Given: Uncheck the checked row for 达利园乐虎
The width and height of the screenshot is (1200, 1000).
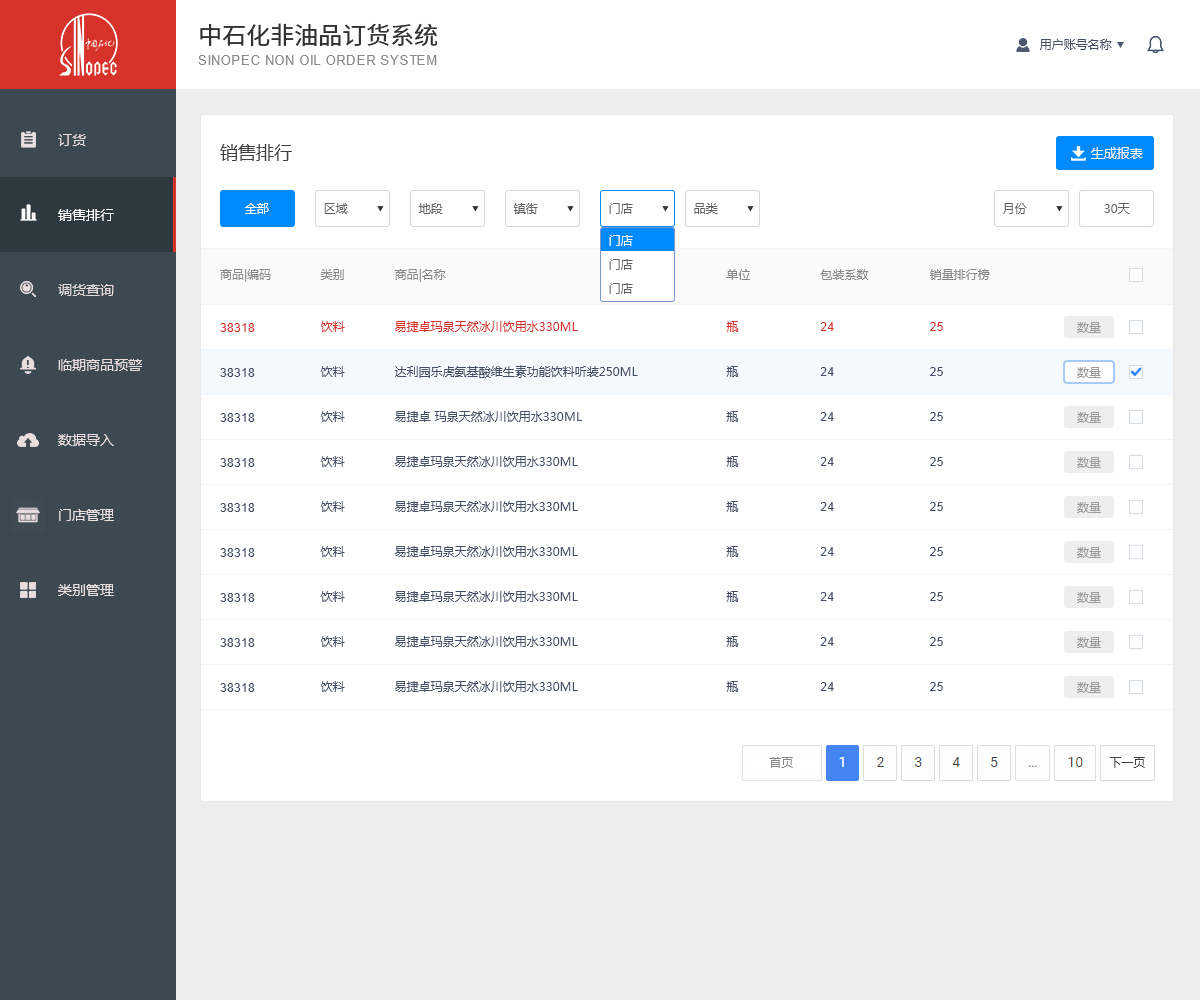Looking at the screenshot, I should (1136, 372).
